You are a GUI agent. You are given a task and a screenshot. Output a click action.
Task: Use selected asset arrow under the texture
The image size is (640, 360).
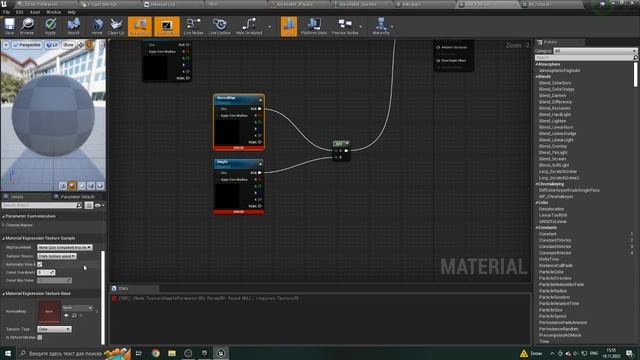click(x=67, y=316)
